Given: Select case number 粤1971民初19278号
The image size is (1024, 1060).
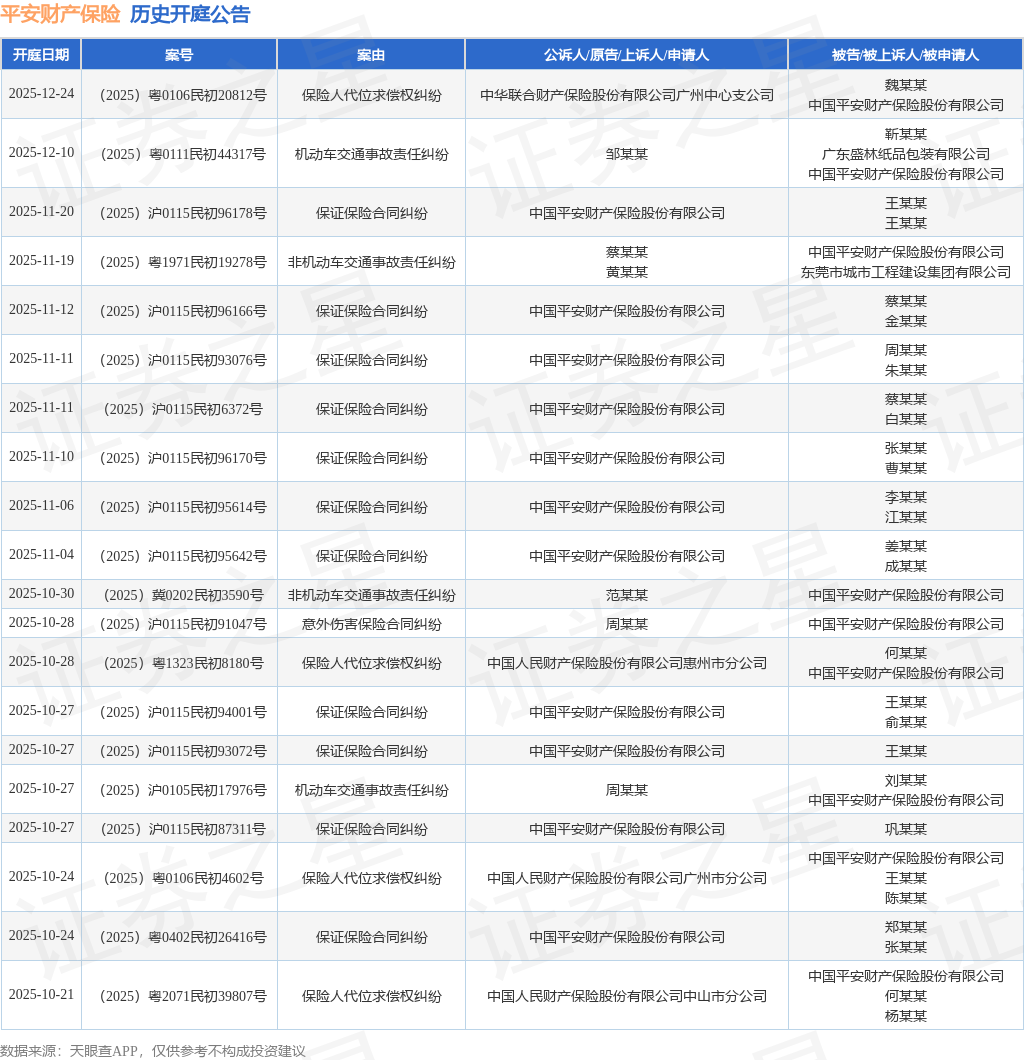Looking at the screenshot, I should point(183,262).
